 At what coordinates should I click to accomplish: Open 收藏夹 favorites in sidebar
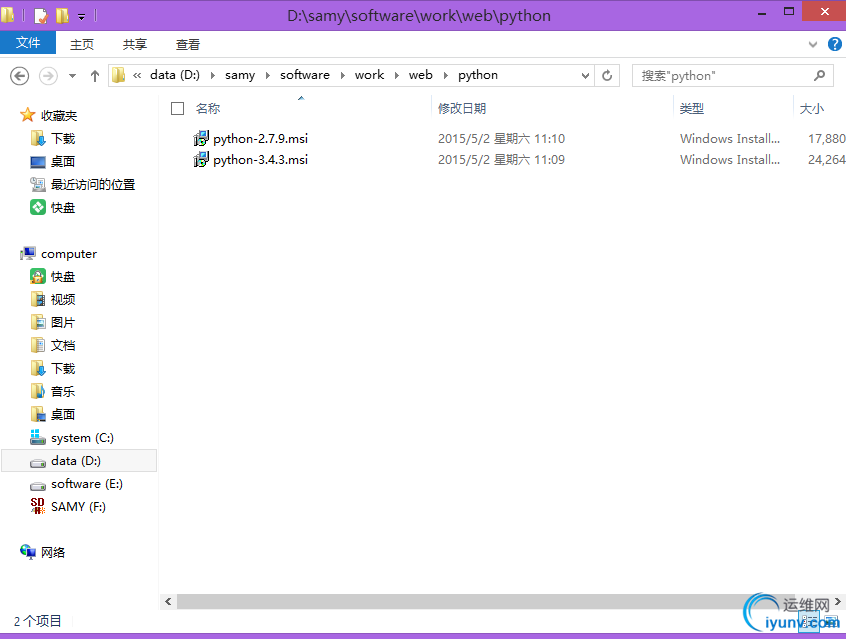tap(59, 115)
